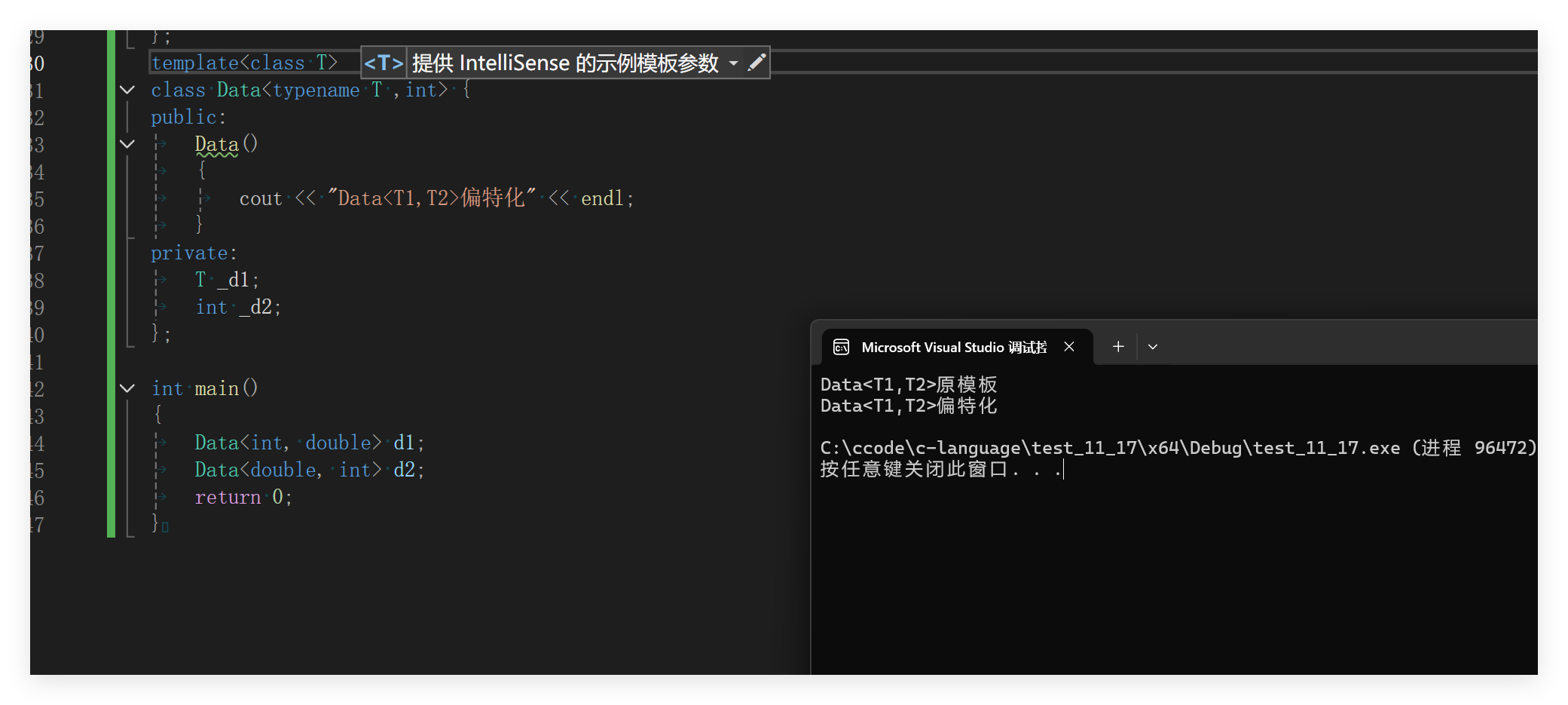Click the 'Data<int, double> d1;' line
Image resolution: width=1568 pixels, height=705 pixels.
click(x=310, y=443)
